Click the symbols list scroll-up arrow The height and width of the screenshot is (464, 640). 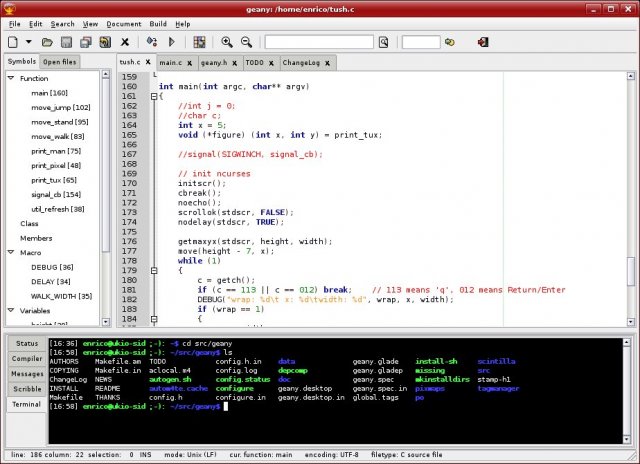click(x=106, y=74)
